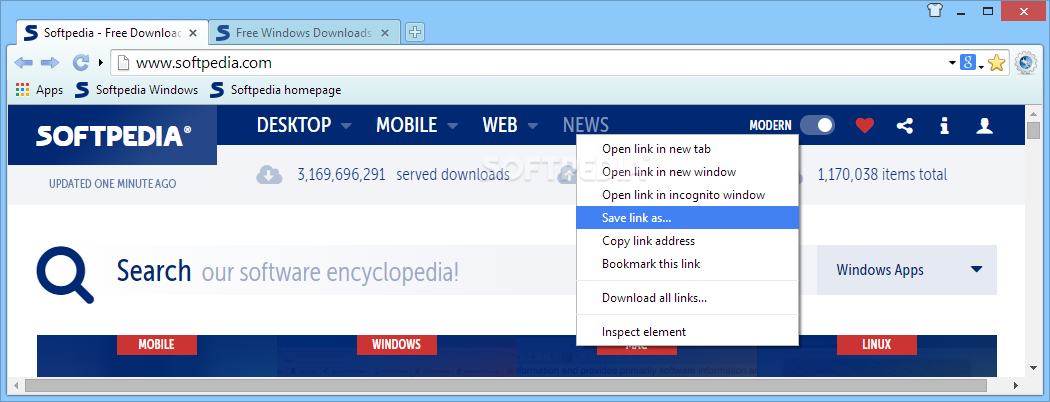Go forward with the forward arrow
The height and width of the screenshot is (402, 1050).
(50, 63)
